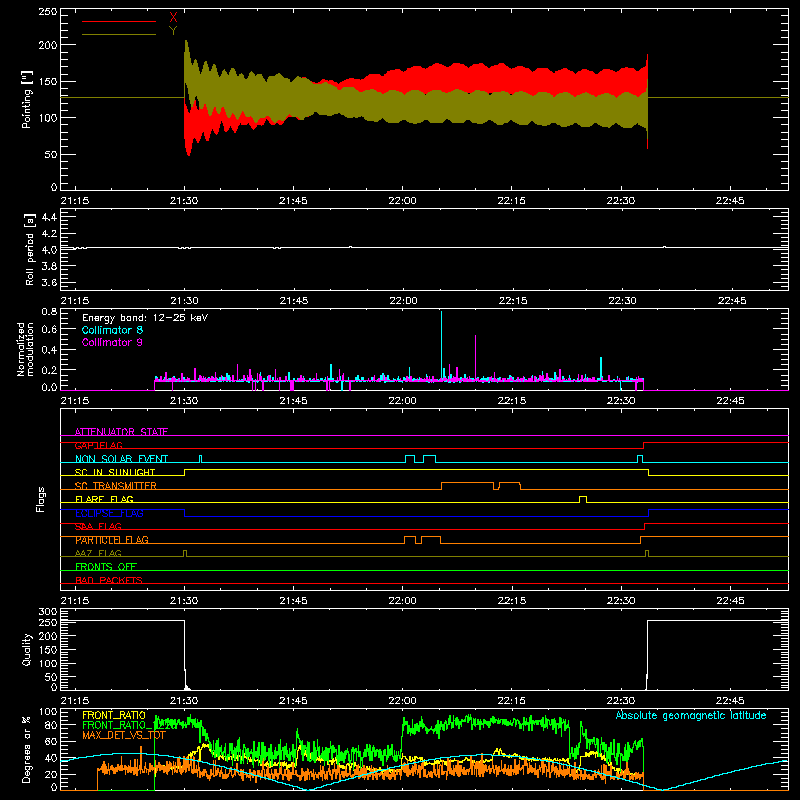Click the 21:30 time label under Roll period plot

(184, 301)
